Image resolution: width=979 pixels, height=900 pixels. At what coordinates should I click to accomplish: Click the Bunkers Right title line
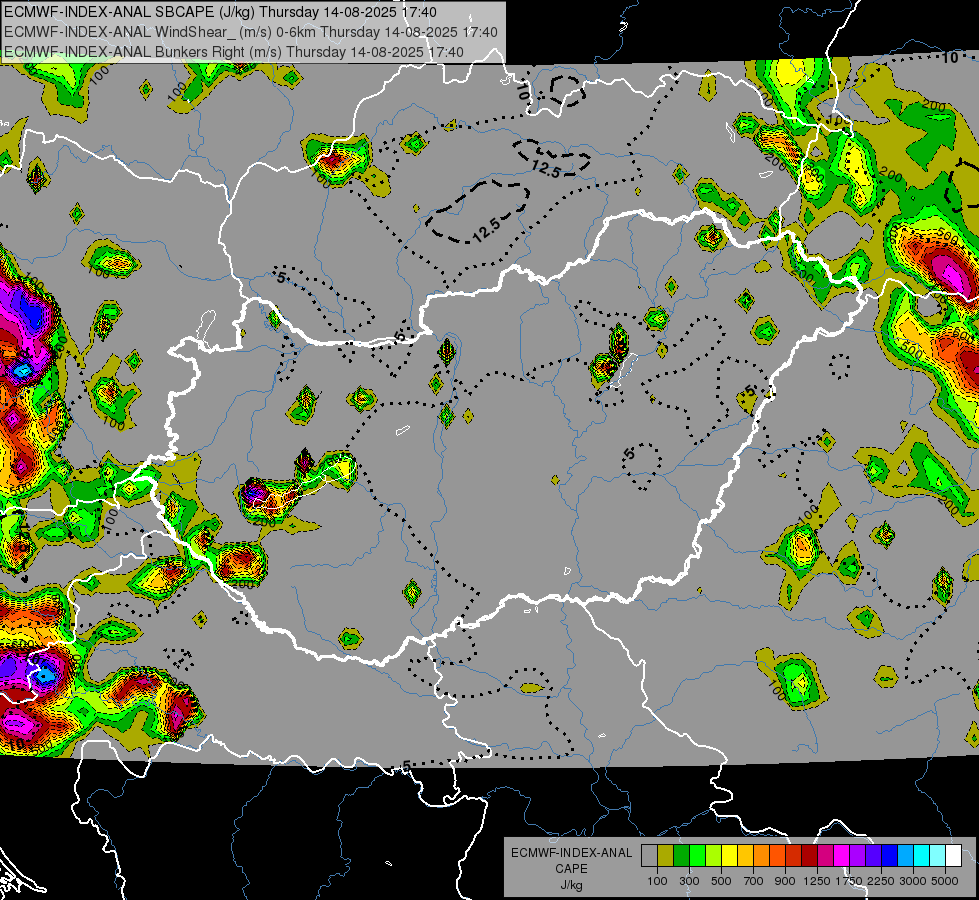tap(234, 52)
